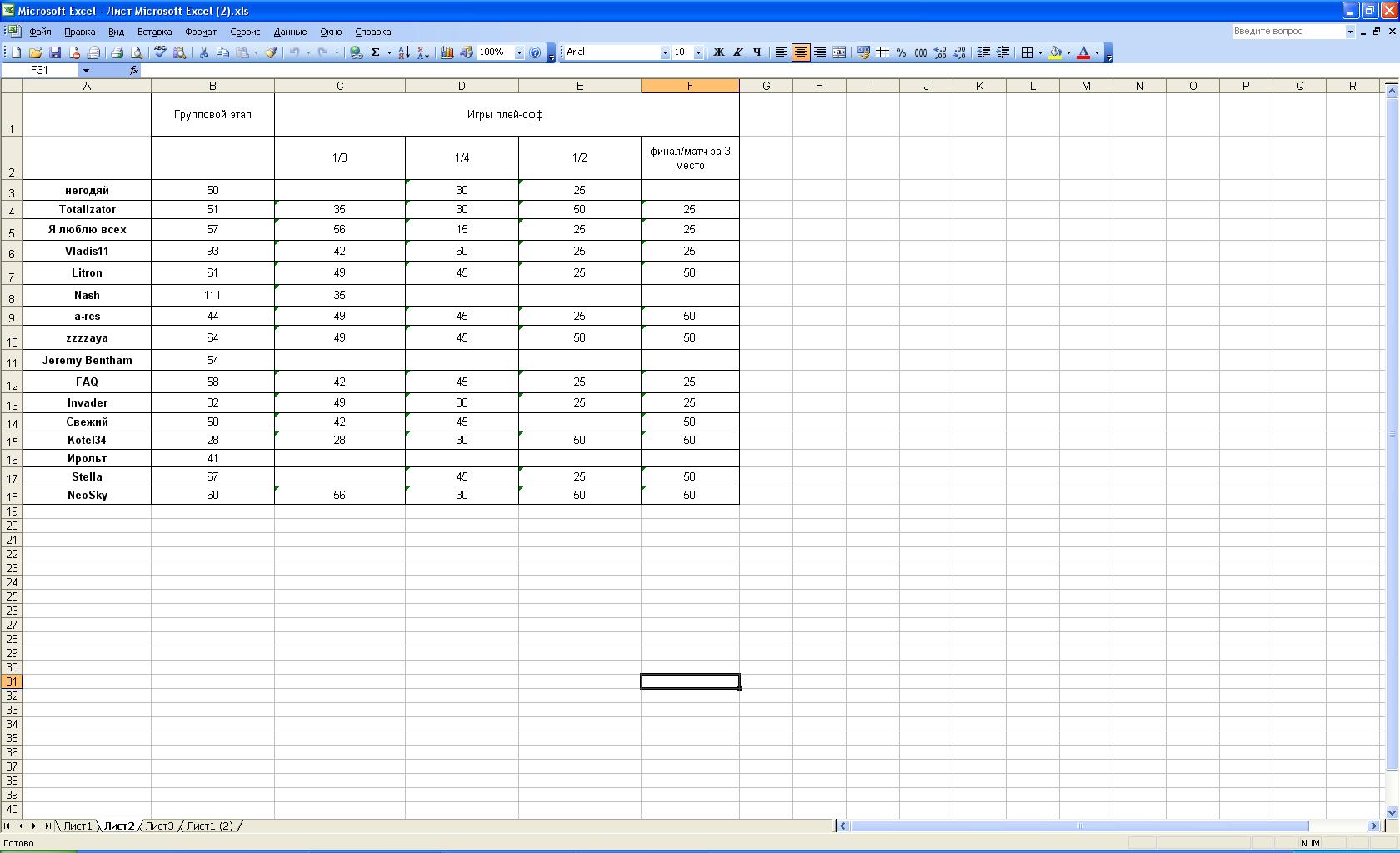Expand the Borders dropdown arrow
The height and width of the screenshot is (853, 1400).
click(1040, 52)
